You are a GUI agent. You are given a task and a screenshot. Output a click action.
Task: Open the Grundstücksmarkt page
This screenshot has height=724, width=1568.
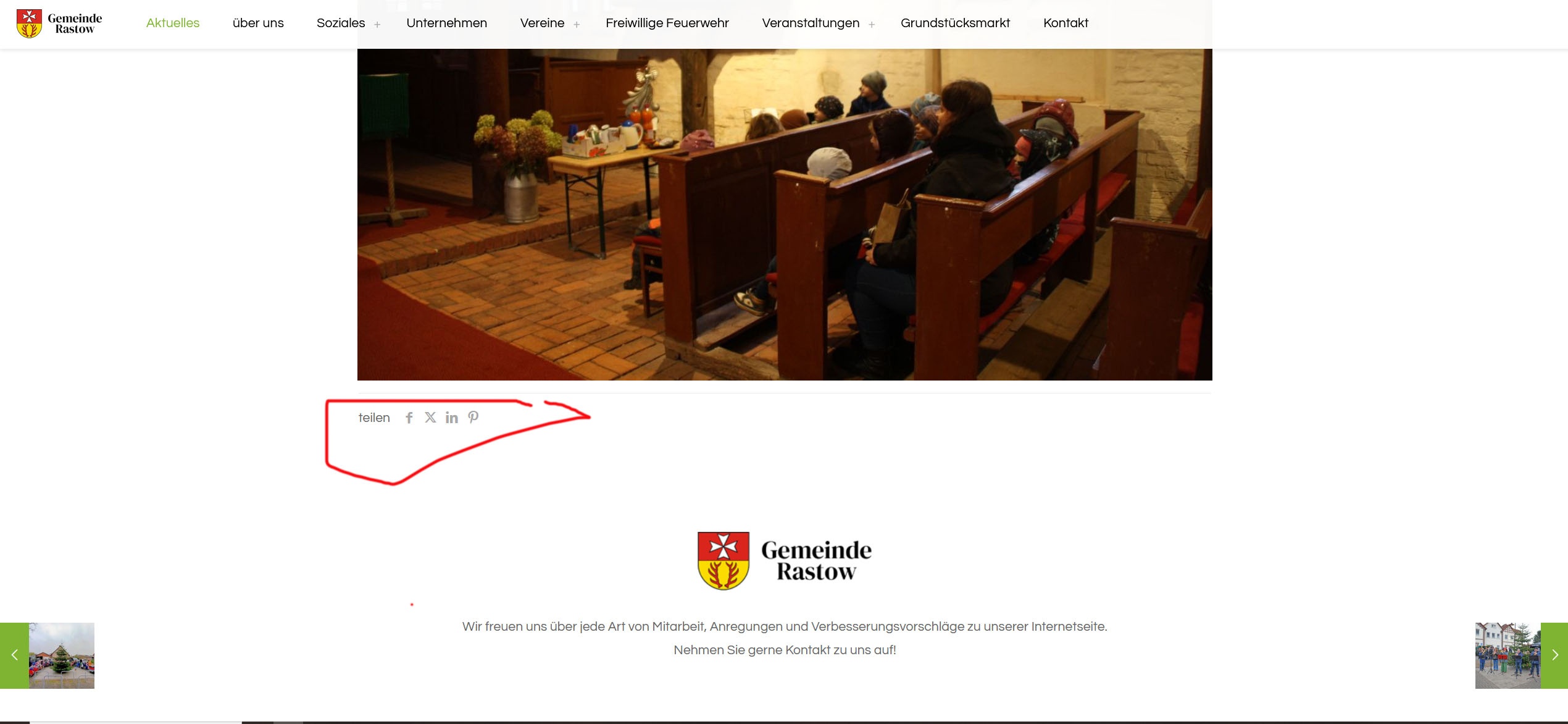click(955, 23)
